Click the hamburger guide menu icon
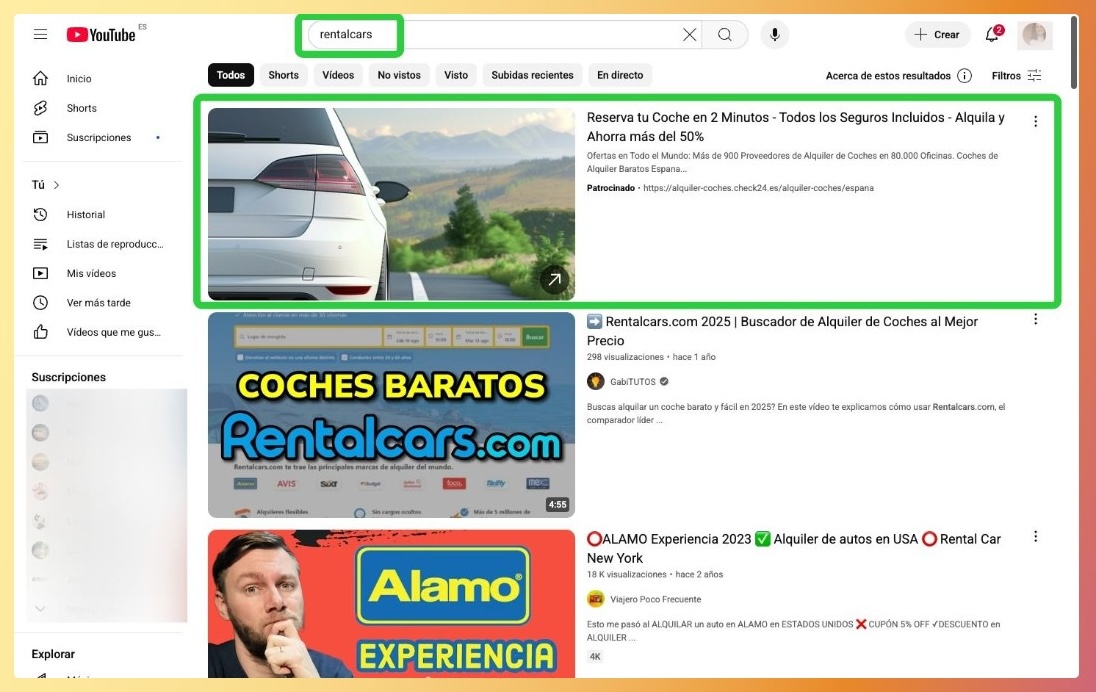This screenshot has height=692, width=1096. [x=39, y=33]
